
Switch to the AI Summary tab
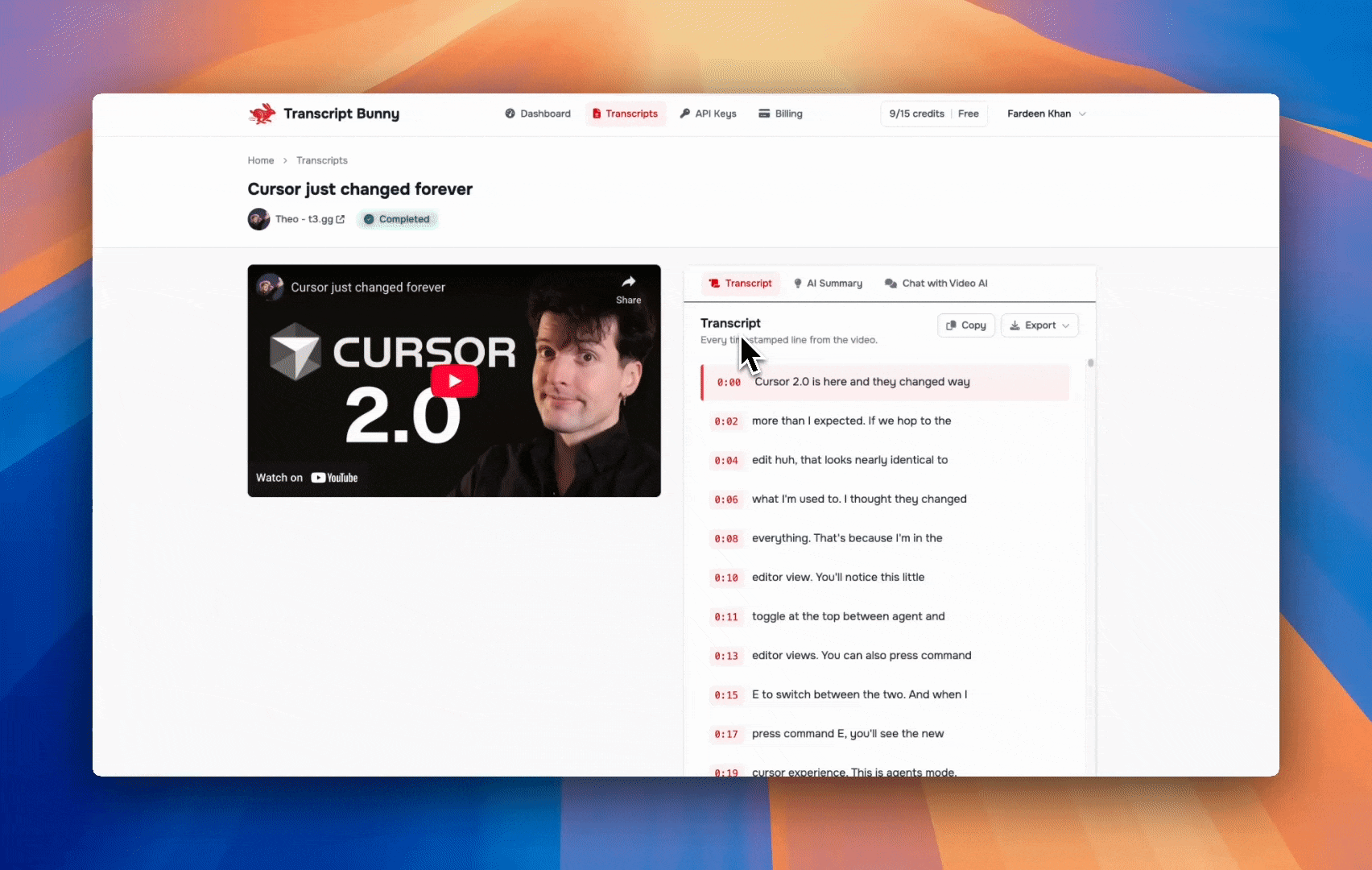(828, 284)
